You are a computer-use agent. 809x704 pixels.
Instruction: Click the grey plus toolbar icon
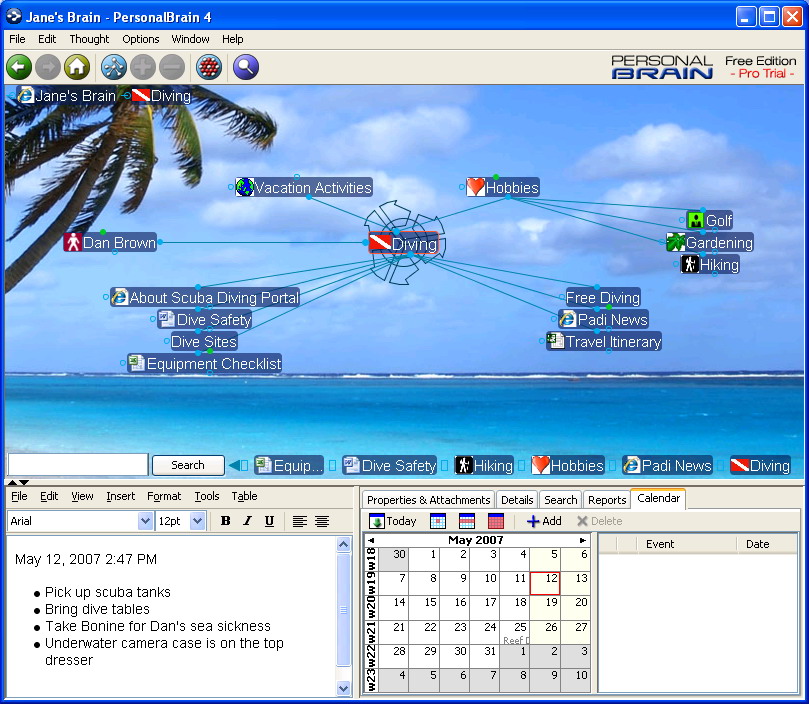coord(143,67)
